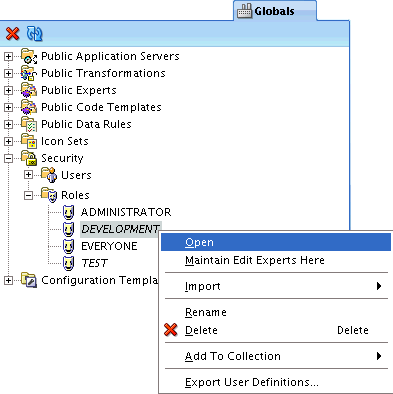This screenshot has height=394, width=393.
Task: Click the Users folder icon
Action: pos(49,175)
